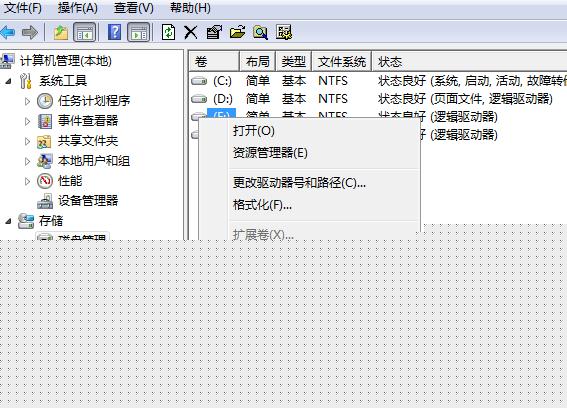This screenshot has width=567, height=408.
Task: Sort by the 状态 column header
Action: click(x=469, y=61)
